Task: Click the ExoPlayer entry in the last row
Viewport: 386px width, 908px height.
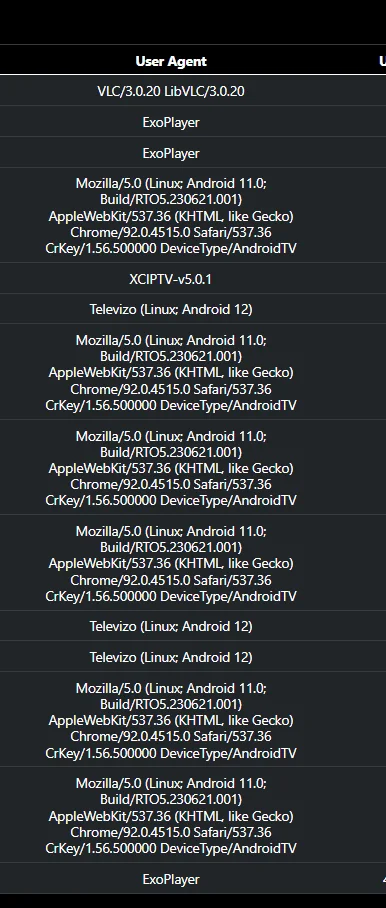Action: [171, 879]
